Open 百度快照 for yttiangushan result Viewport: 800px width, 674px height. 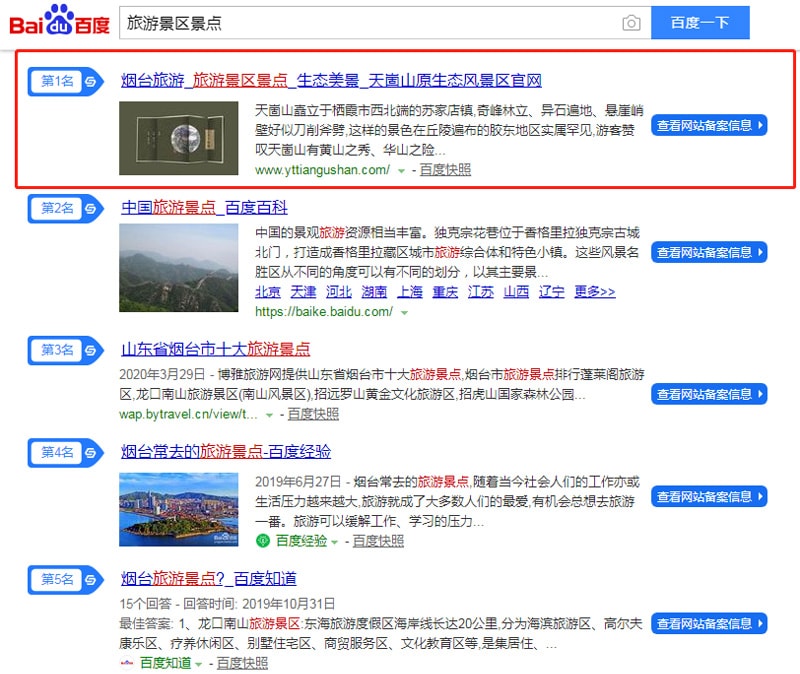coord(445,170)
